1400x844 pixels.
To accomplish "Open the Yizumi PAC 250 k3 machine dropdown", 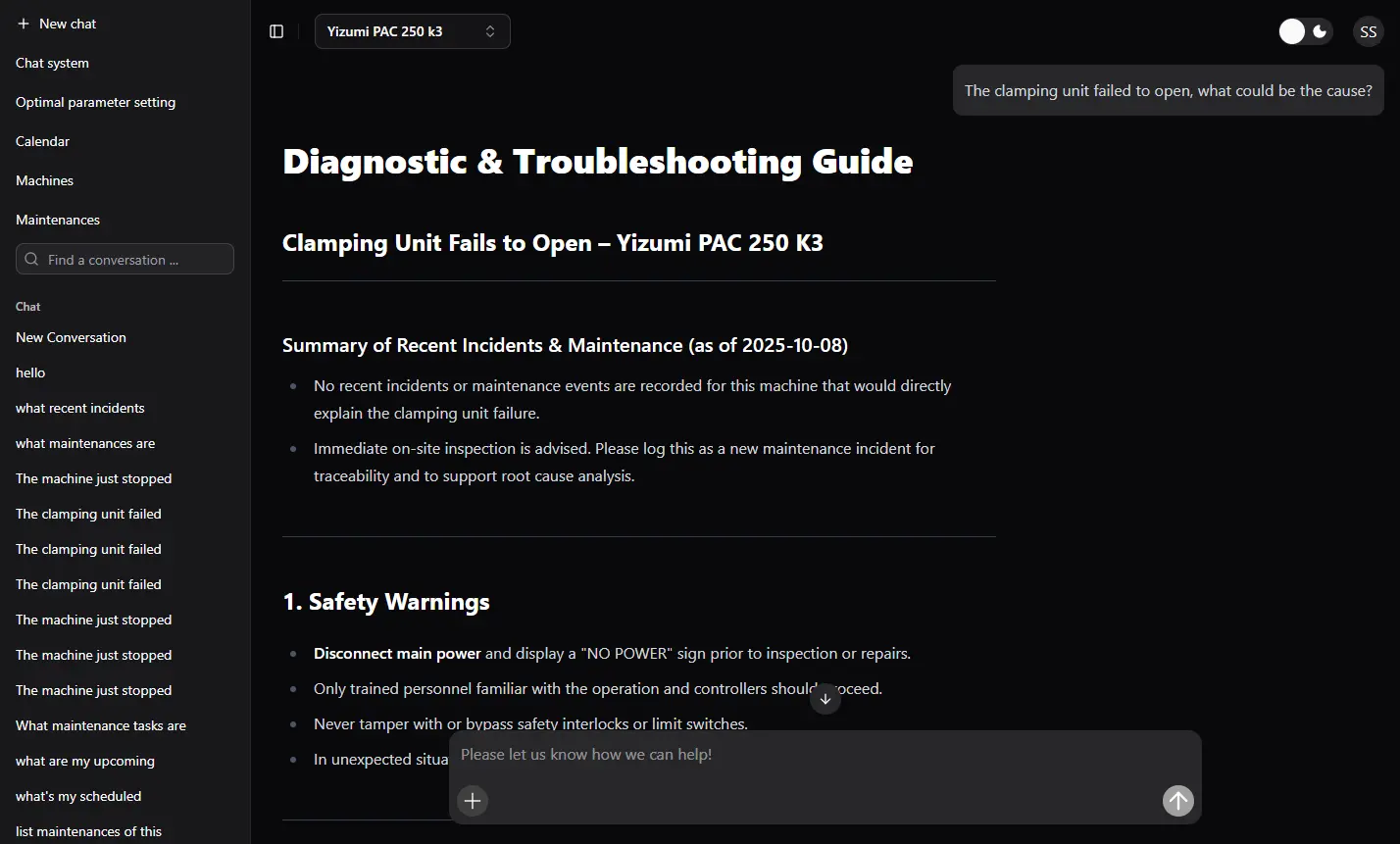I will [x=412, y=31].
